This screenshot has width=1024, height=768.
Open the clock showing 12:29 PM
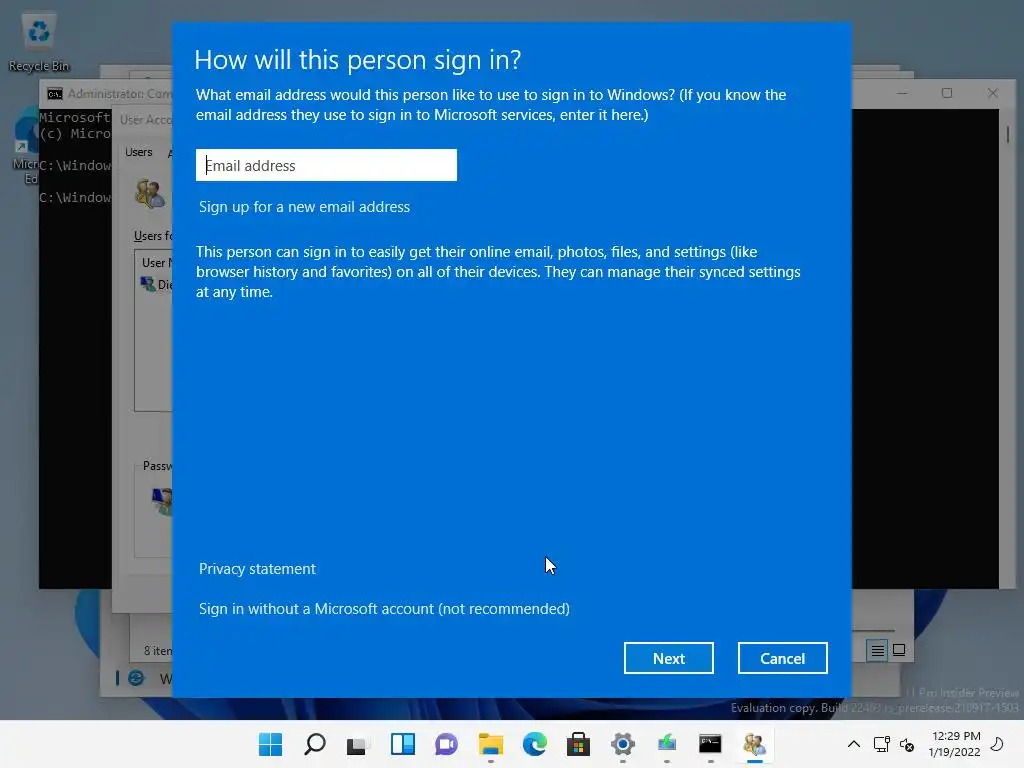(x=955, y=744)
